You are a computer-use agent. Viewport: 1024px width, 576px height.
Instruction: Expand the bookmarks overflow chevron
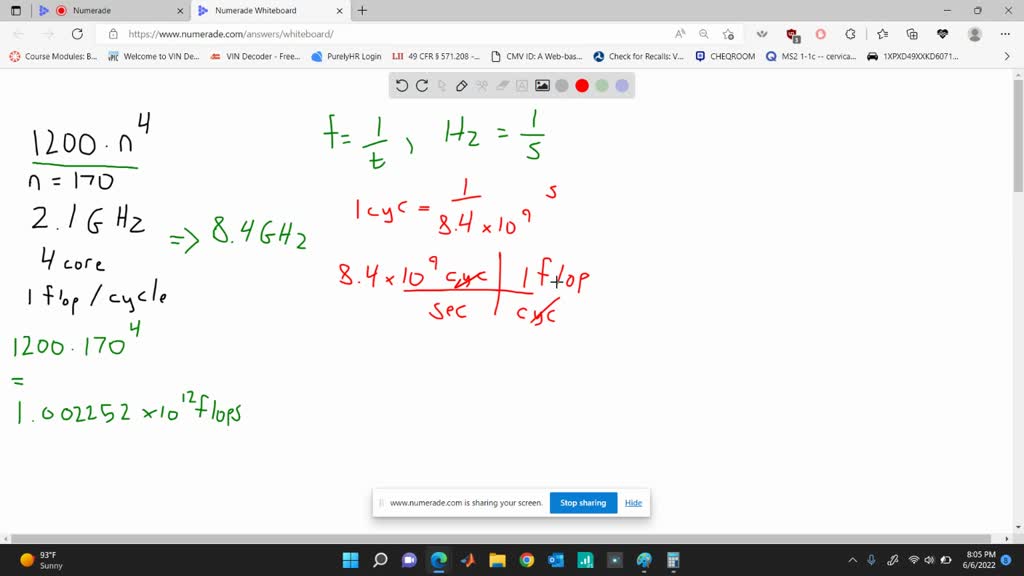1007,57
